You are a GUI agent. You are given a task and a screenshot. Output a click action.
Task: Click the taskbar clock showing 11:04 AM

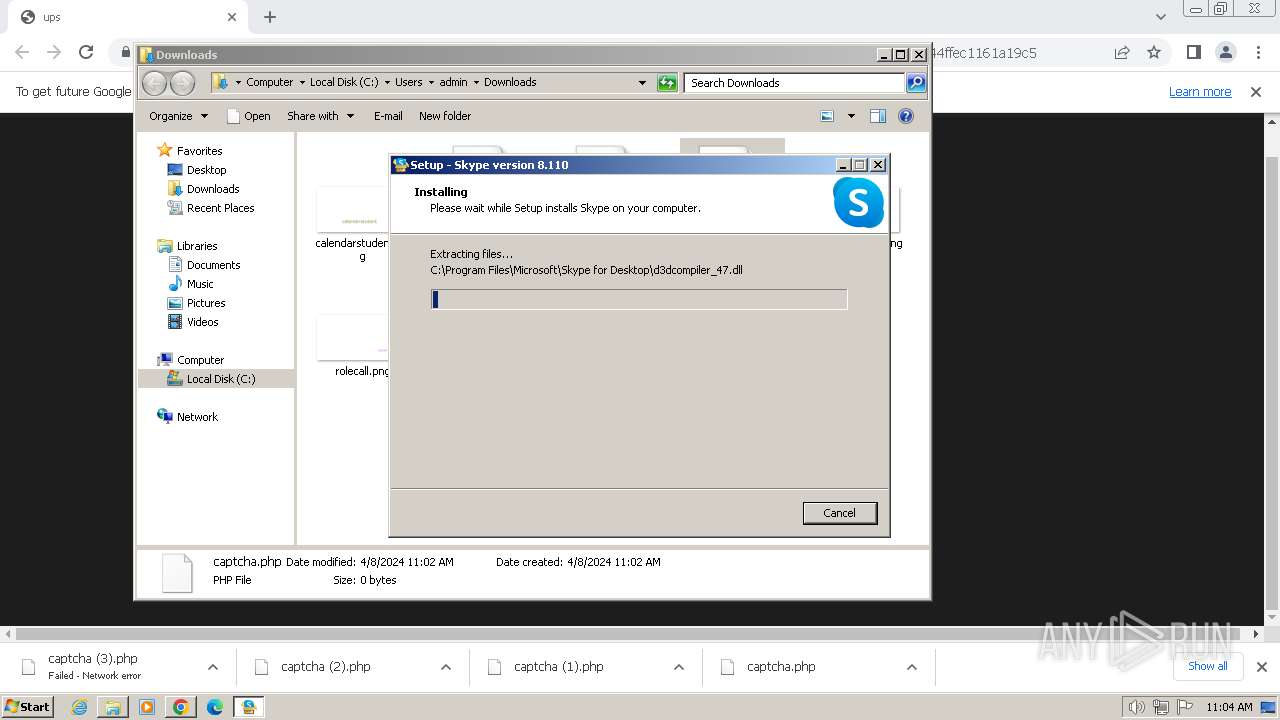tap(1229, 707)
